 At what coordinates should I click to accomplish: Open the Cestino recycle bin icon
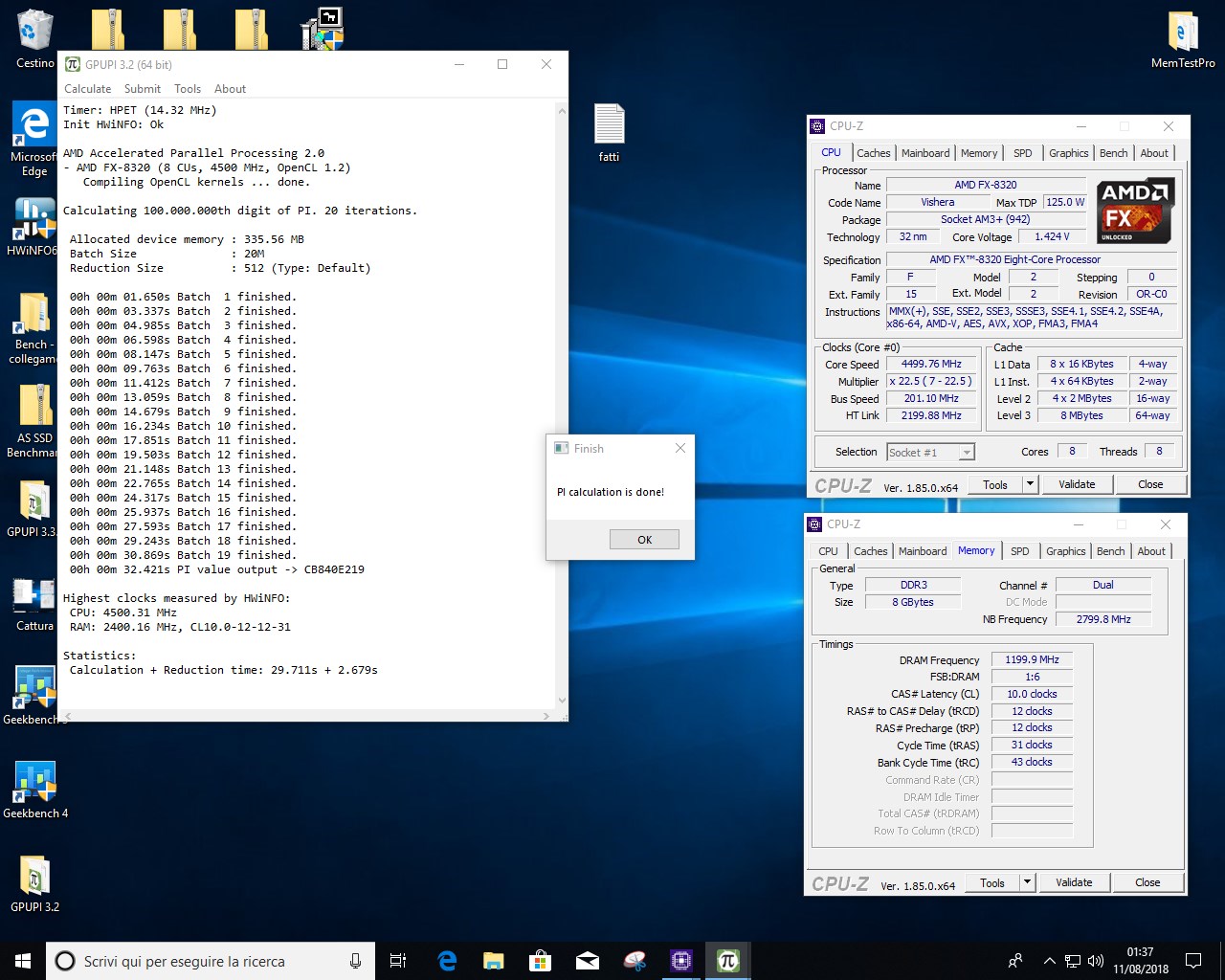tap(34, 38)
